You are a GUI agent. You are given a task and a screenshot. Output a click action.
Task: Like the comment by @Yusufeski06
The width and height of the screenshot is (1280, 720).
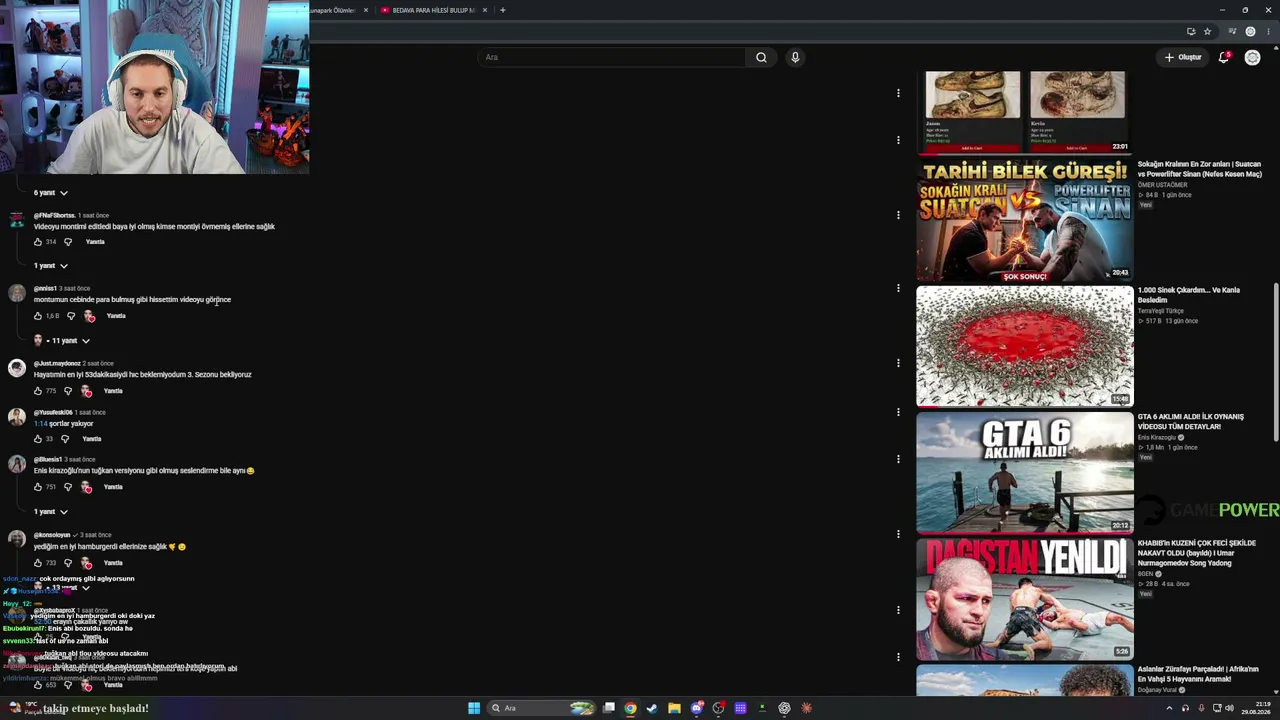pyautogui.click(x=38, y=439)
